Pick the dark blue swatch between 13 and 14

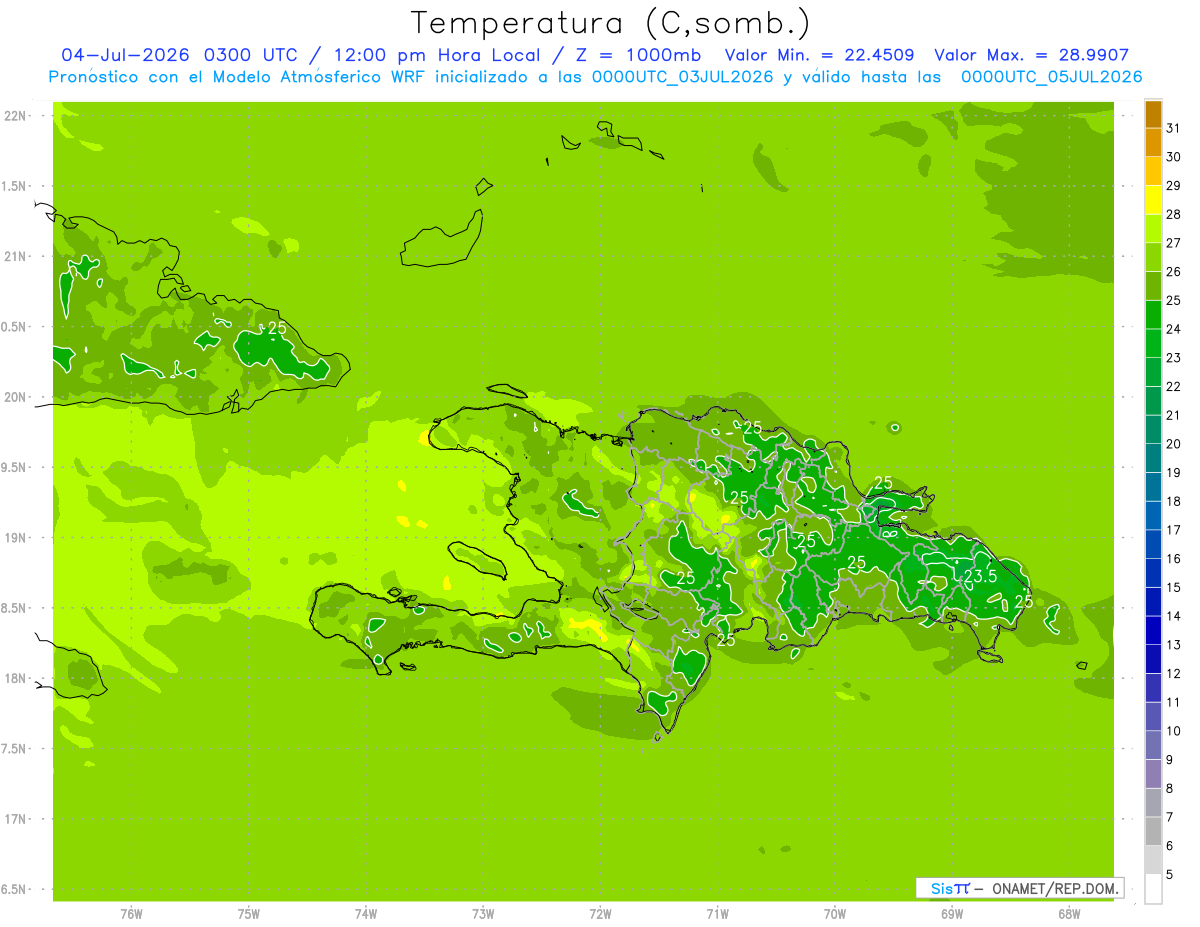click(x=1153, y=631)
